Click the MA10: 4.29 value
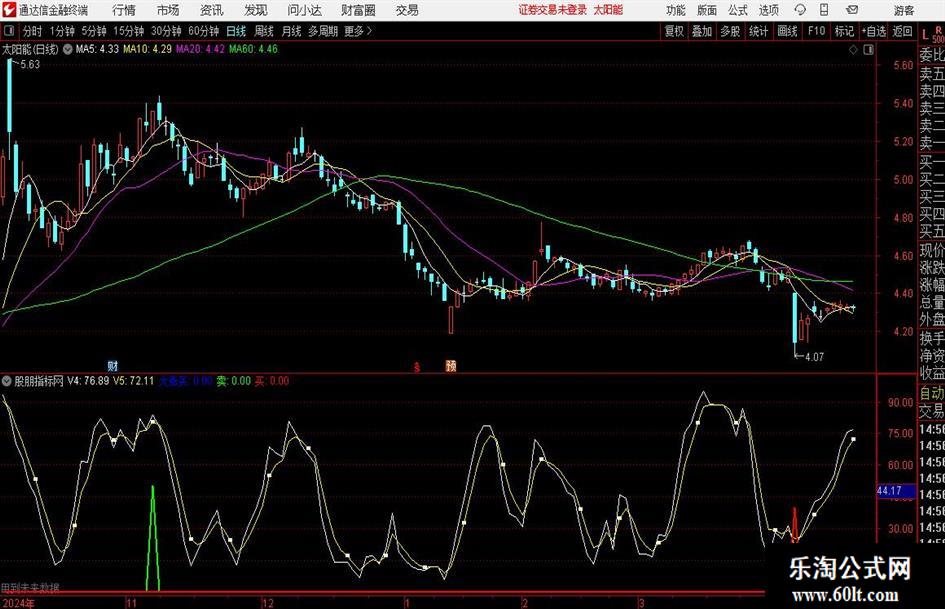This screenshot has height=609, width=945. (x=147, y=49)
